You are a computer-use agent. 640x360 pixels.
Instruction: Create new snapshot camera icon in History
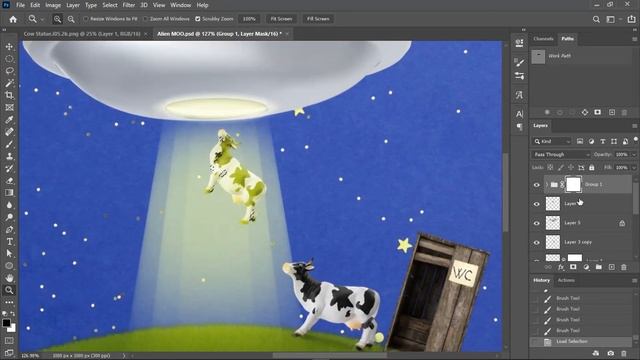pyautogui.click(x=611, y=353)
